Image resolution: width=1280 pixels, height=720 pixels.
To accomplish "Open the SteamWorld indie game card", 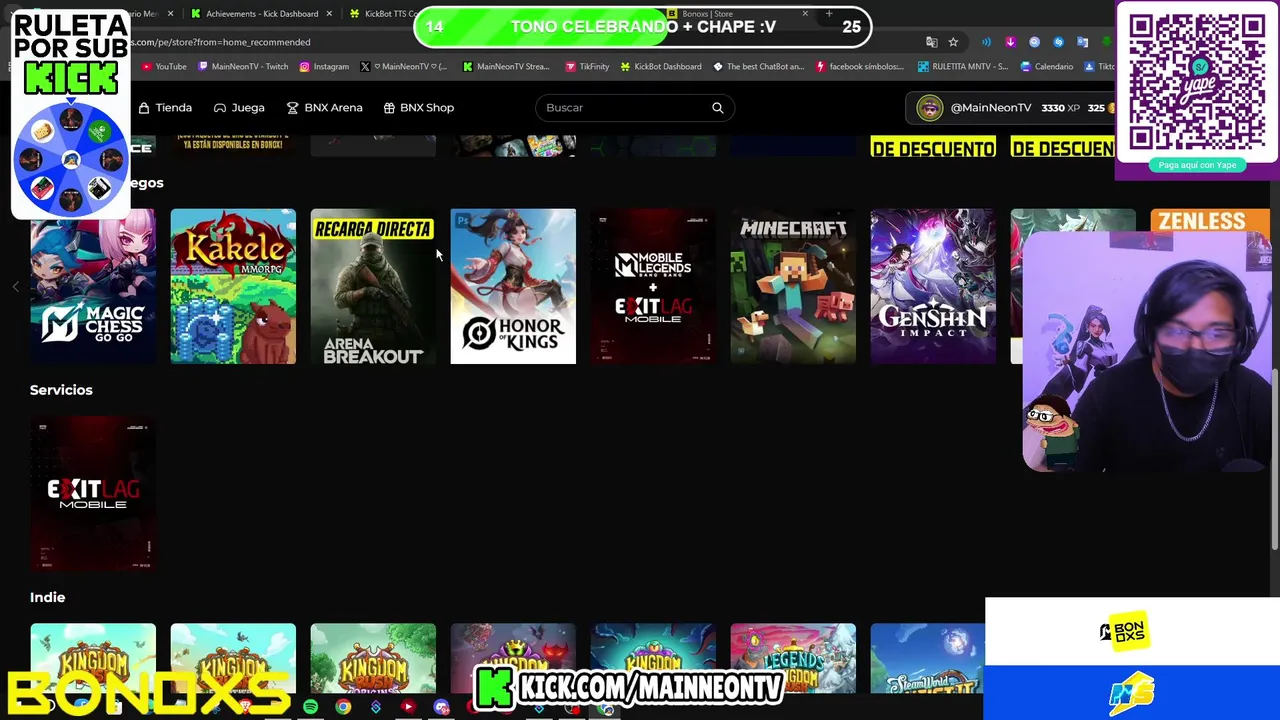I will 927,658.
